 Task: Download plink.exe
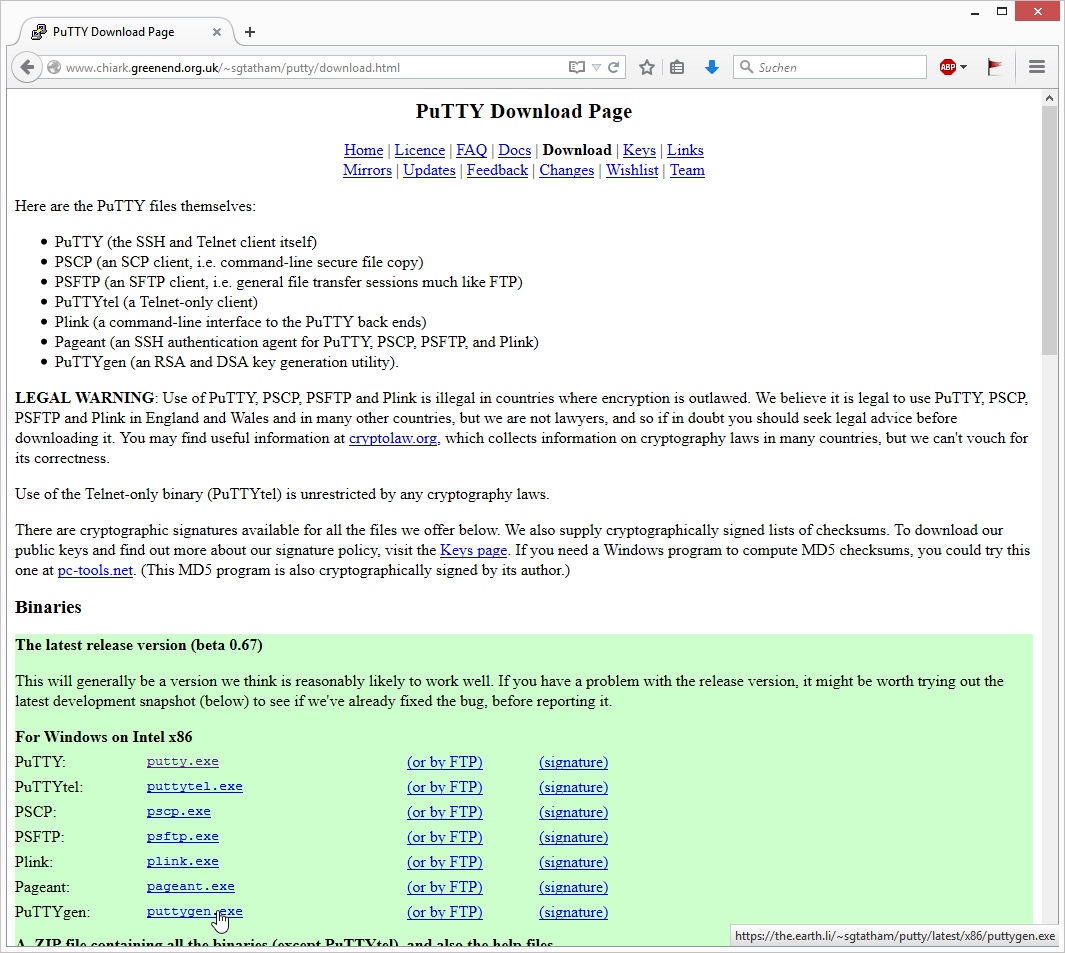click(x=183, y=862)
